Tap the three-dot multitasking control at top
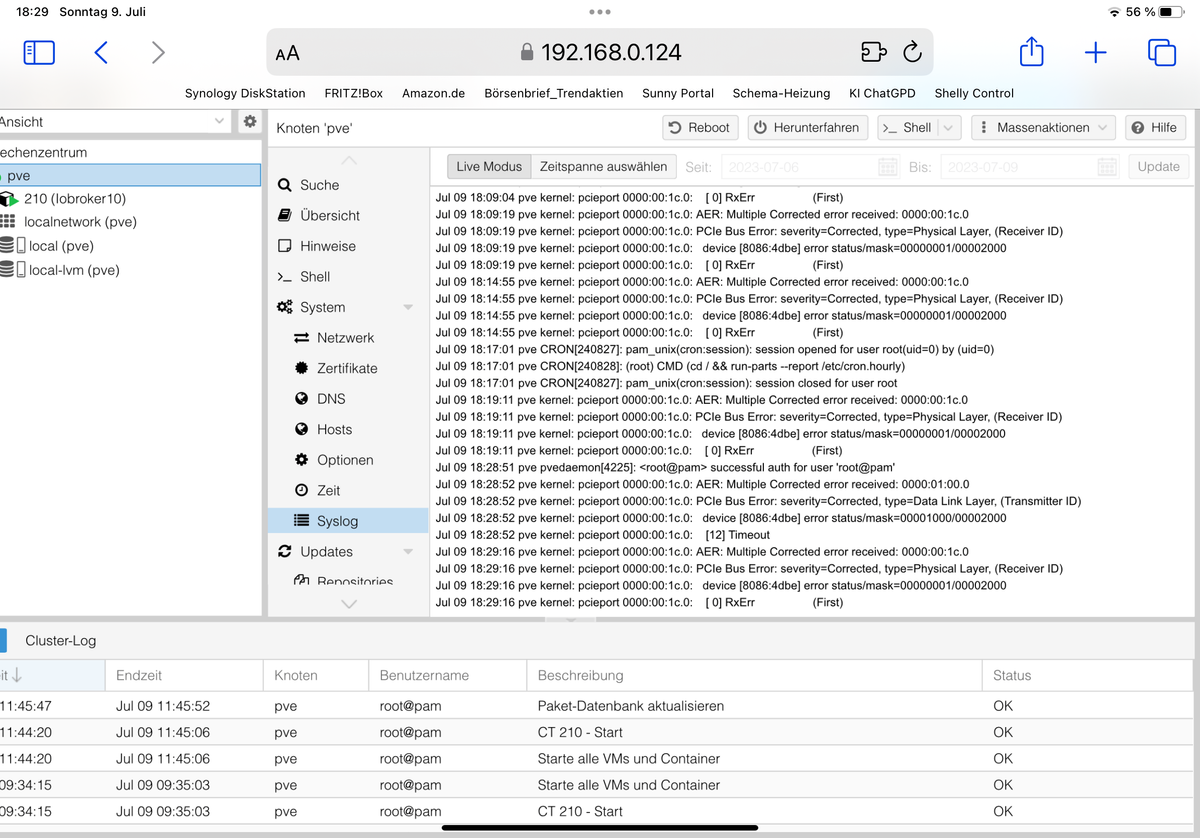 [600, 12]
